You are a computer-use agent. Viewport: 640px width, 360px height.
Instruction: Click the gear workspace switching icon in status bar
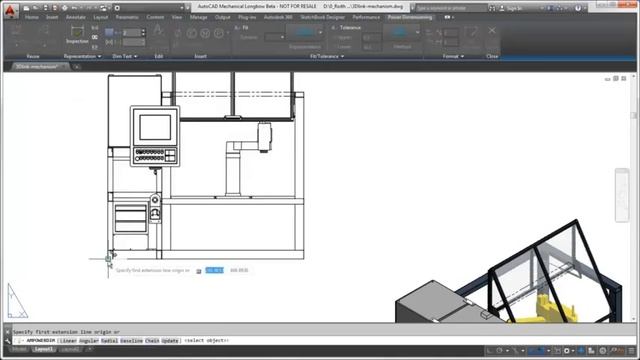[x=567, y=351]
